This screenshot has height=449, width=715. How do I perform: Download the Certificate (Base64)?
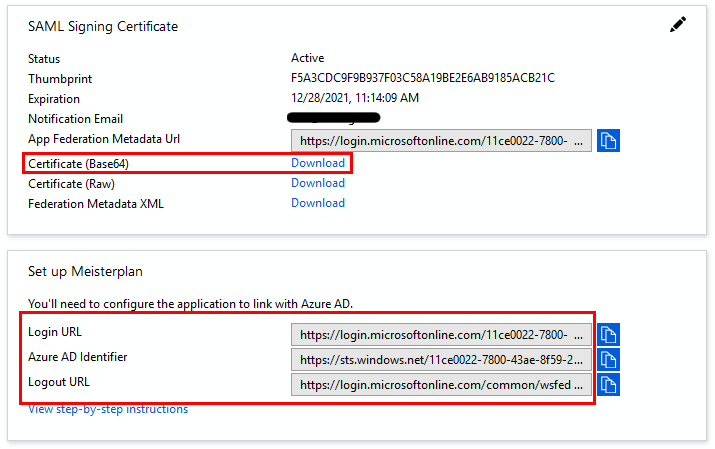[318, 163]
